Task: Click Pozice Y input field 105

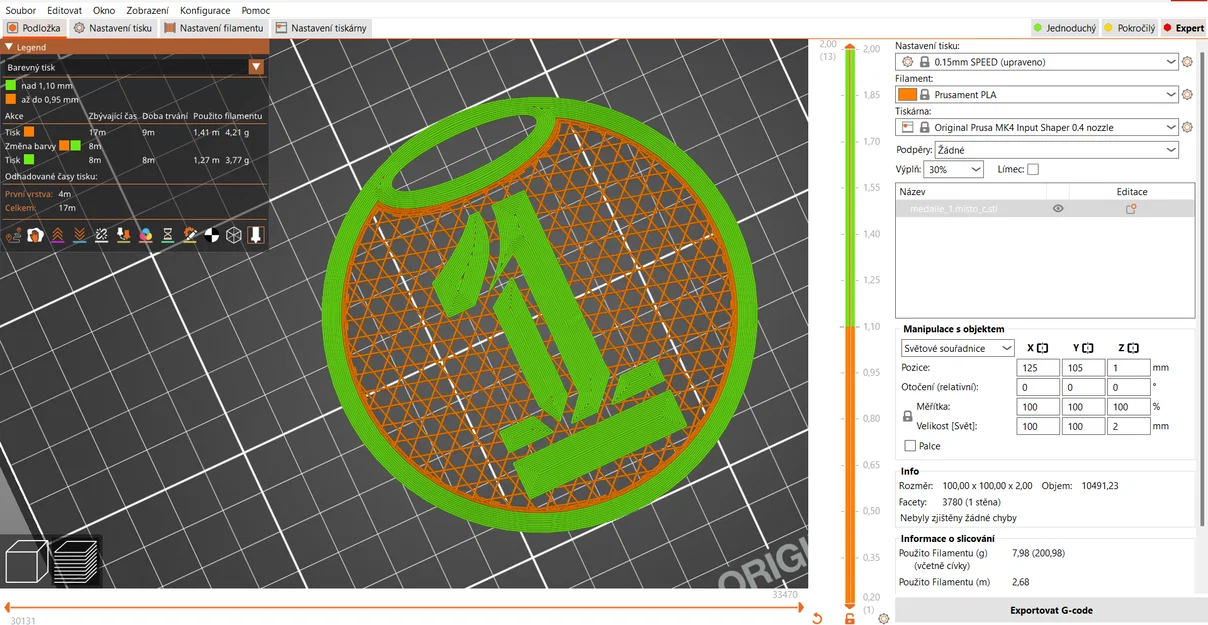Action: [x=1083, y=368]
